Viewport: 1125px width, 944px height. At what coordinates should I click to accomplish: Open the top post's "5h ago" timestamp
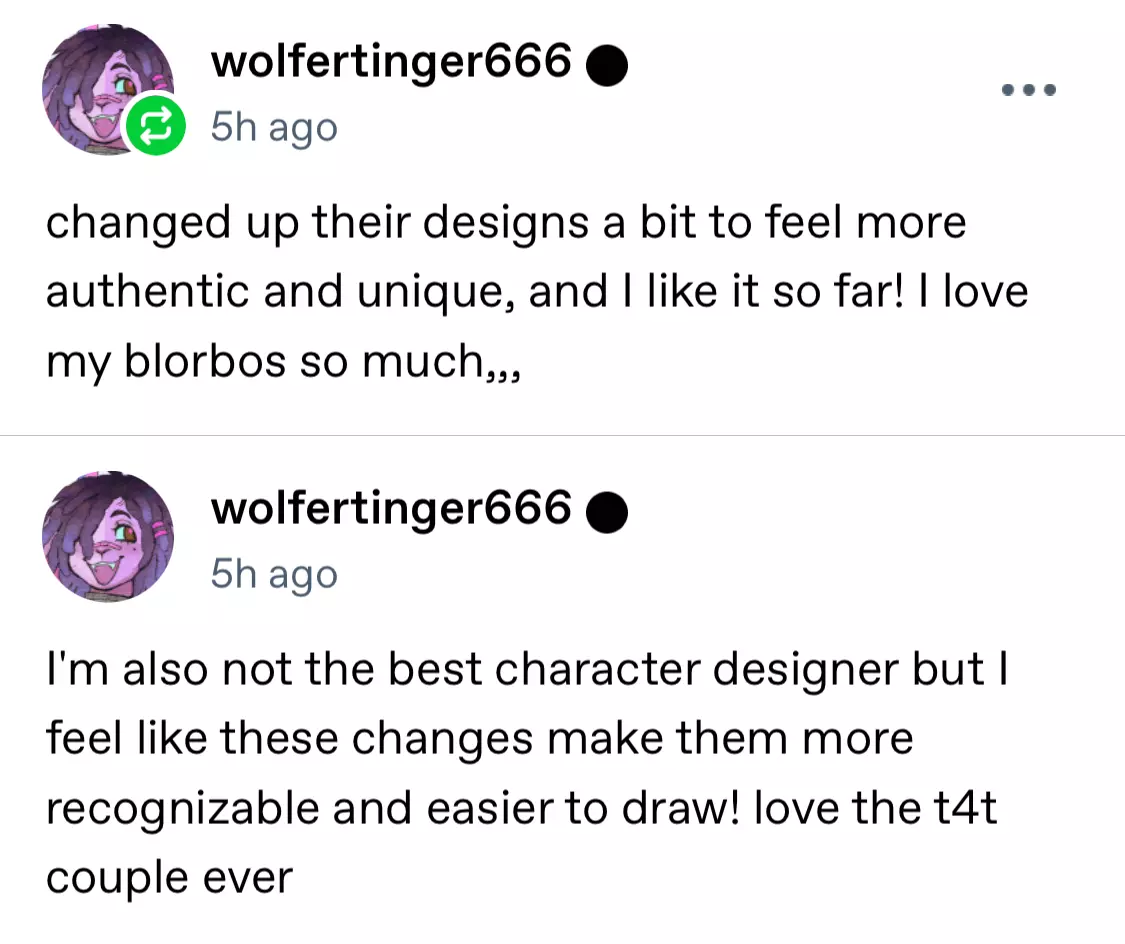coord(274,128)
